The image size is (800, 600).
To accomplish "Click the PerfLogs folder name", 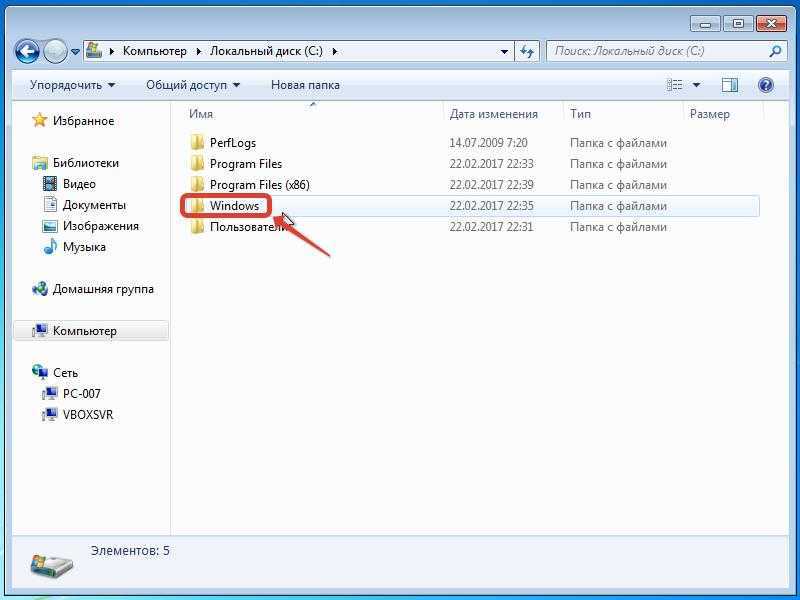I will [x=233, y=143].
